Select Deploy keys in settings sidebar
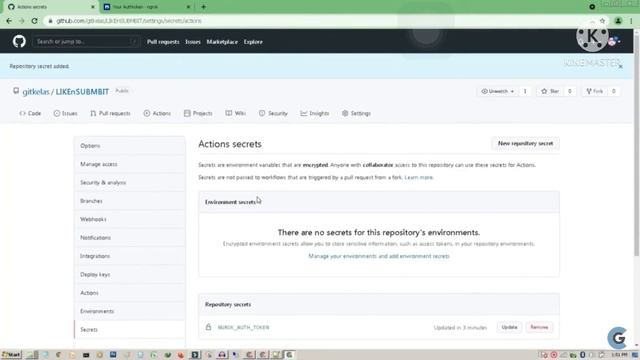Viewport: 640px width, 360px height. 130,274
